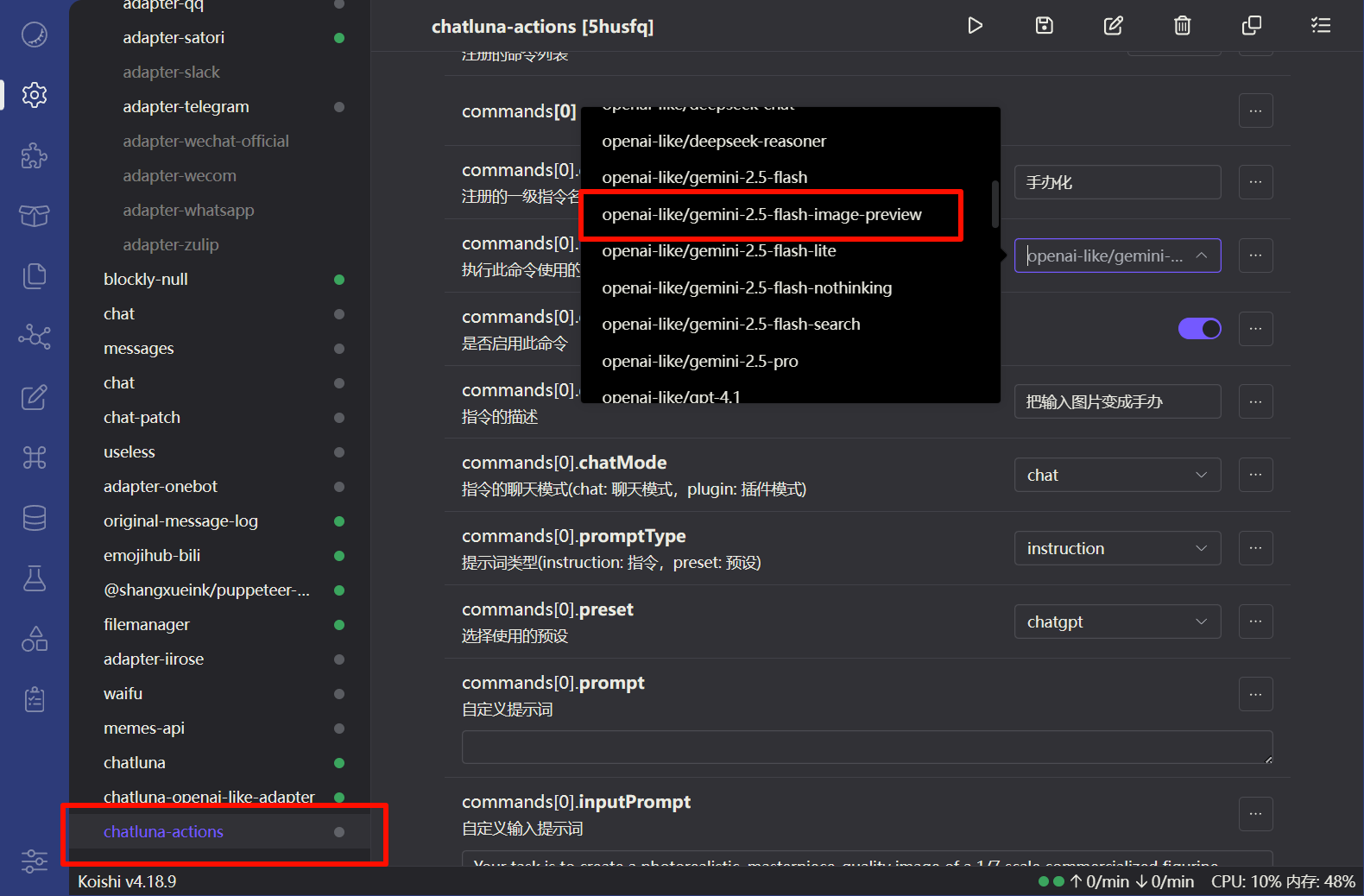Expand the chatMode dropdown showing chat

[1116, 476]
